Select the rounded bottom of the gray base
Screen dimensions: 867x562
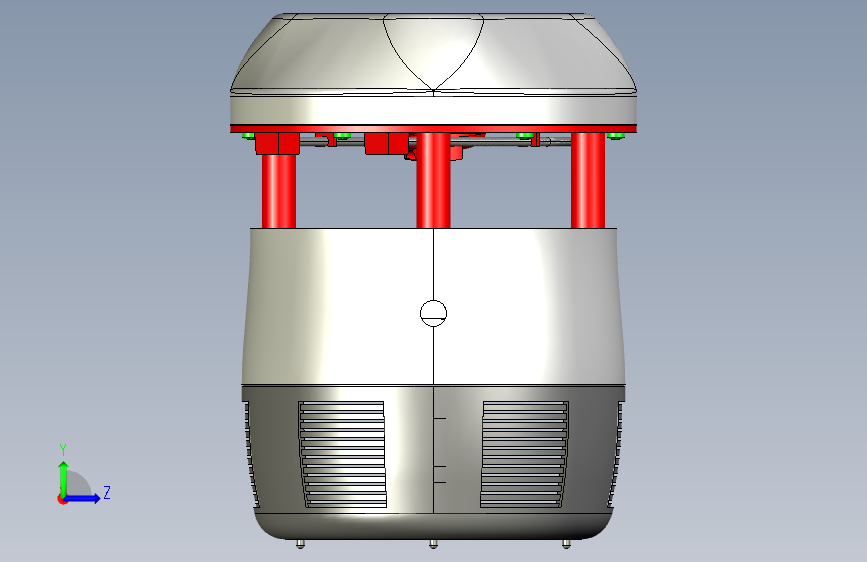[x=434, y=526]
